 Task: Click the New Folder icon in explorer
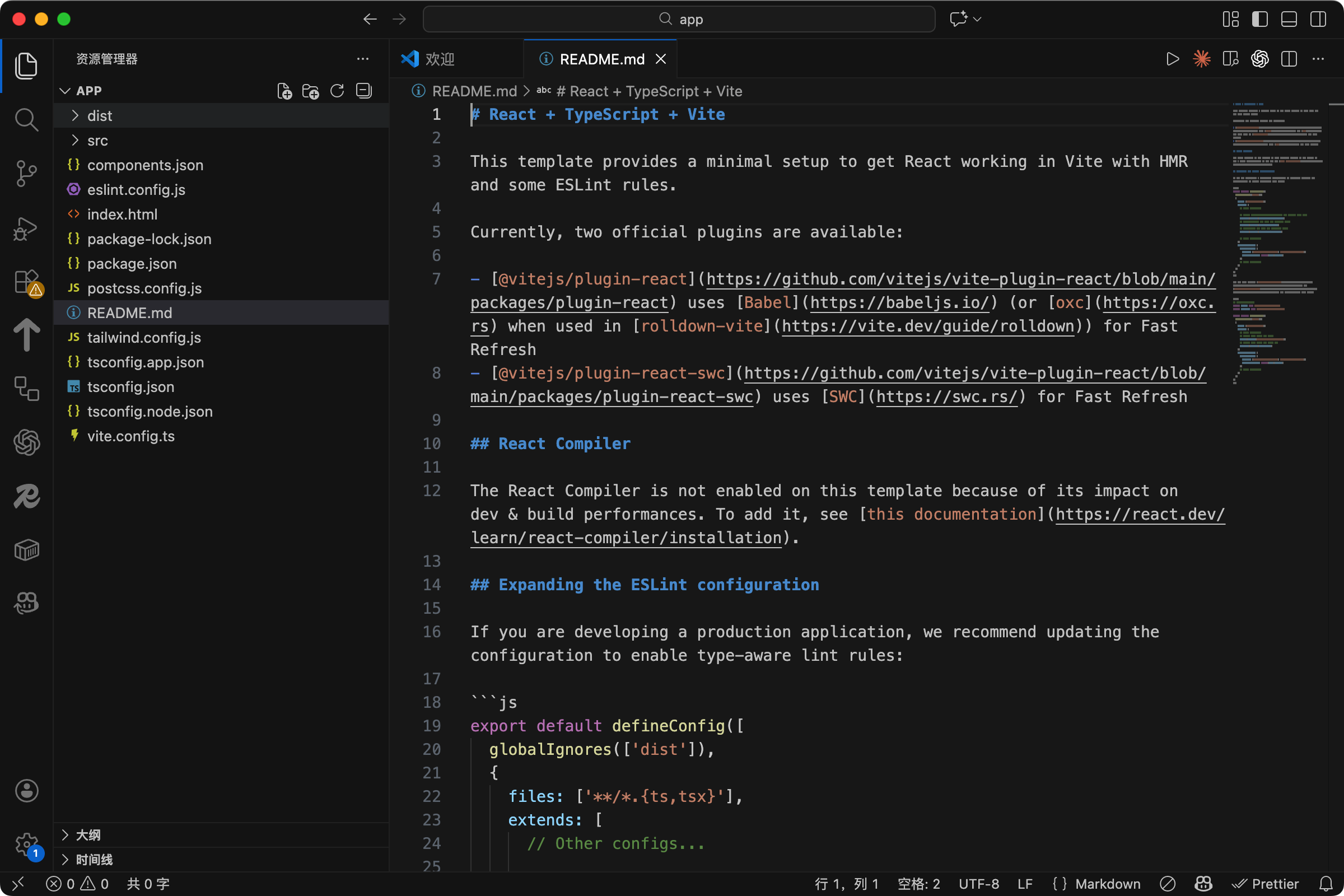(310, 91)
